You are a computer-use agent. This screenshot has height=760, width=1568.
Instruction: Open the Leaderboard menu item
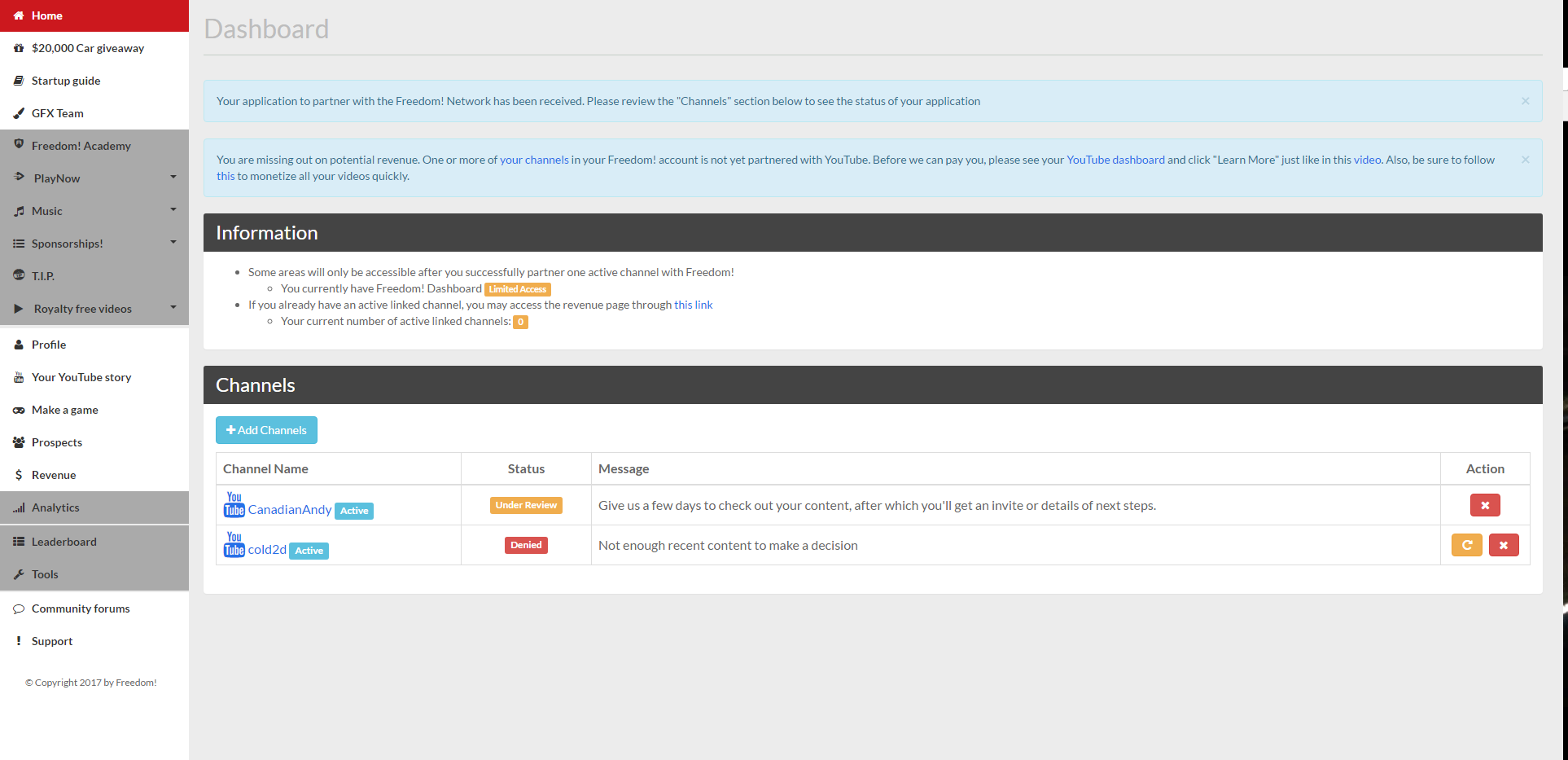pos(94,542)
